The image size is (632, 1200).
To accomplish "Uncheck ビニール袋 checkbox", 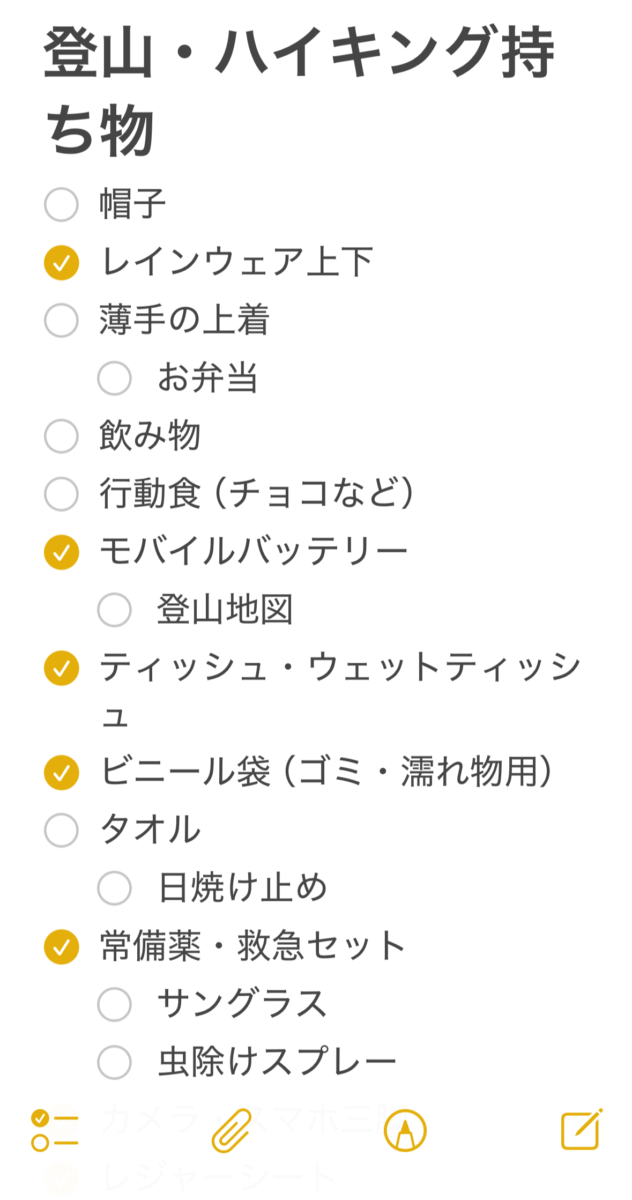I will pyautogui.click(x=62, y=772).
